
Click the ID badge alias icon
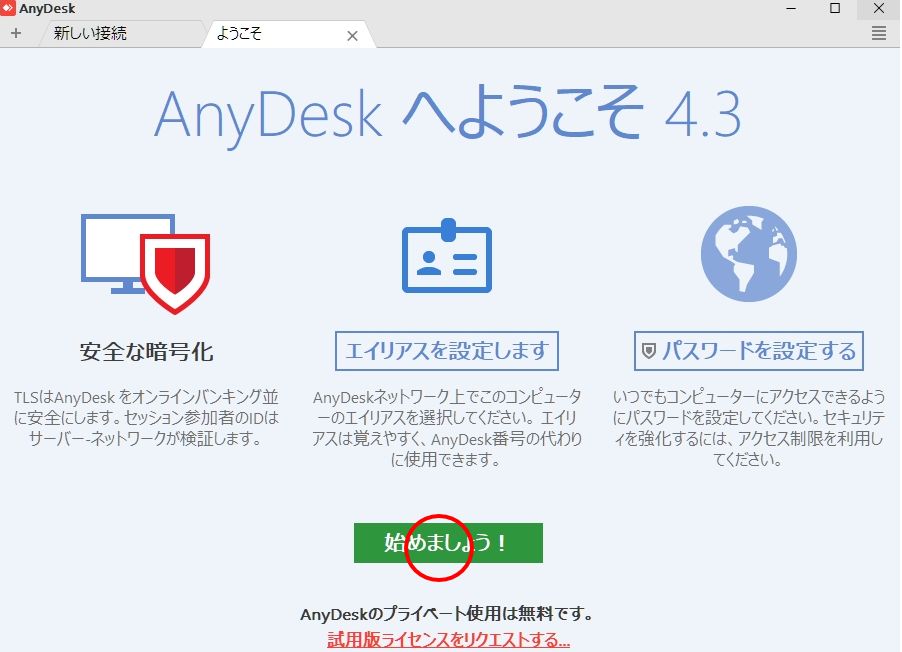pyautogui.click(x=447, y=256)
